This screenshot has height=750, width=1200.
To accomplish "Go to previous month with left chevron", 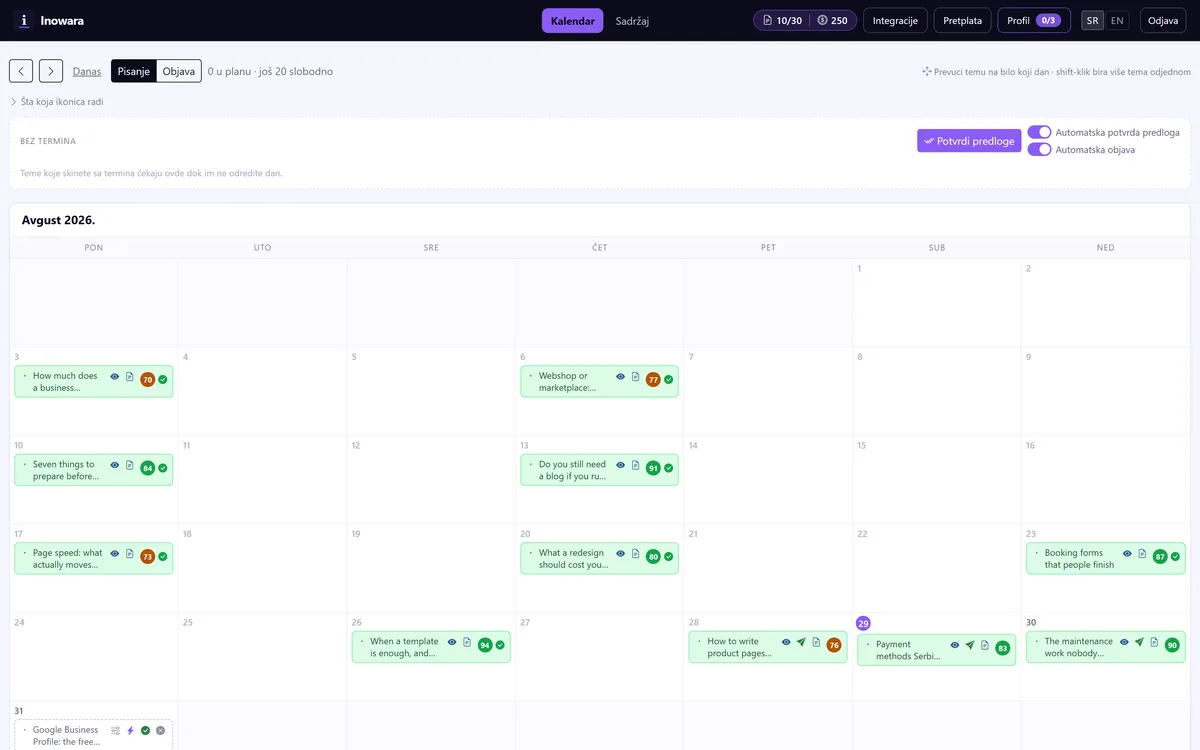I will pos(21,71).
